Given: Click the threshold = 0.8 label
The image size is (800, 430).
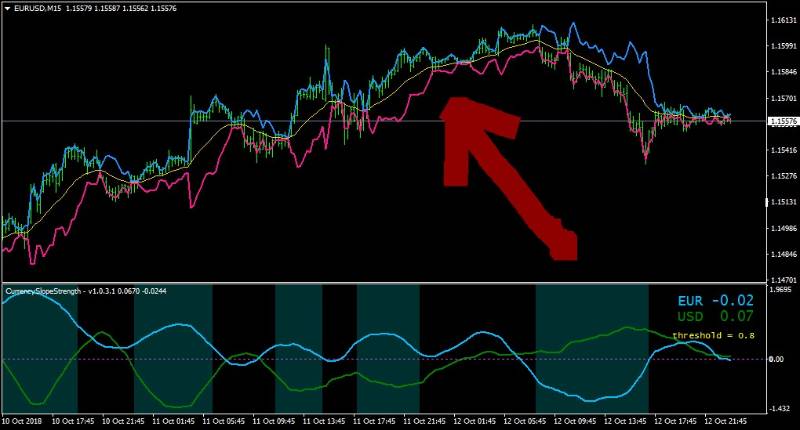Looking at the screenshot, I should [713, 336].
